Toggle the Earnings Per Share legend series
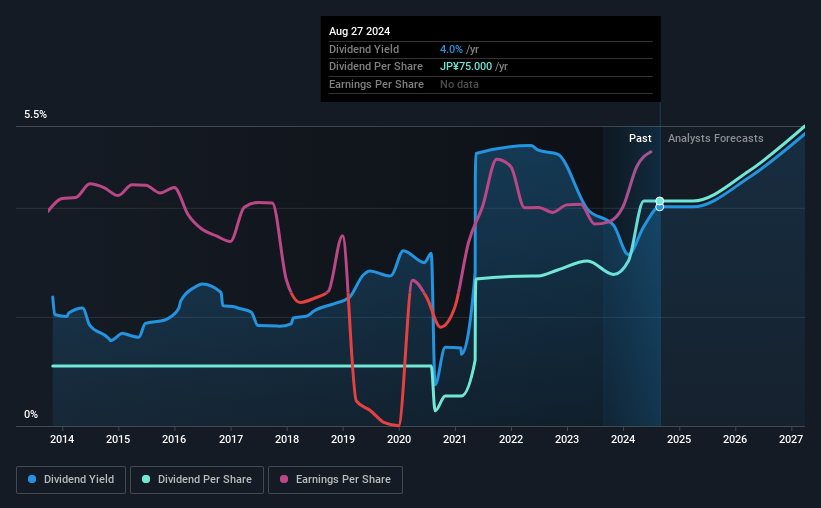The height and width of the screenshot is (508, 821). (x=335, y=480)
